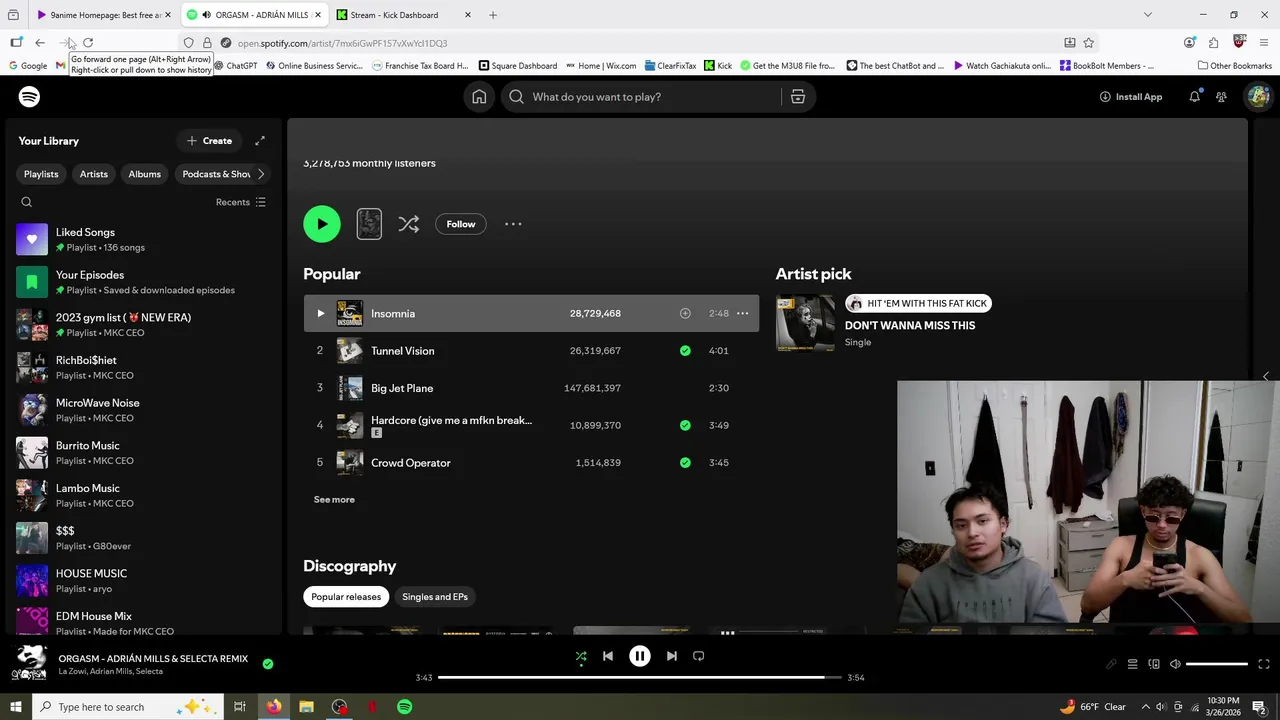Open the What's New notifications bell
1280x720 pixels.
click(1194, 97)
